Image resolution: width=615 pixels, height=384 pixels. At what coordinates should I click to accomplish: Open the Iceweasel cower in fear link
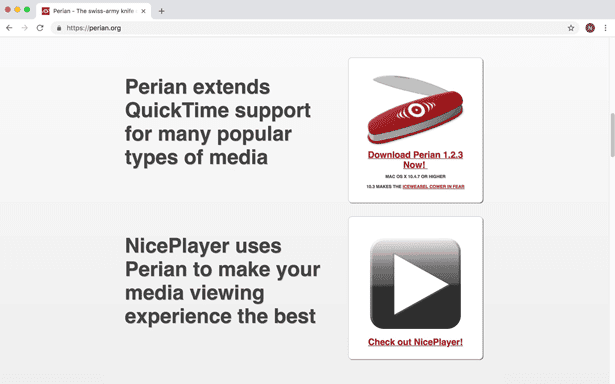click(x=433, y=187)
